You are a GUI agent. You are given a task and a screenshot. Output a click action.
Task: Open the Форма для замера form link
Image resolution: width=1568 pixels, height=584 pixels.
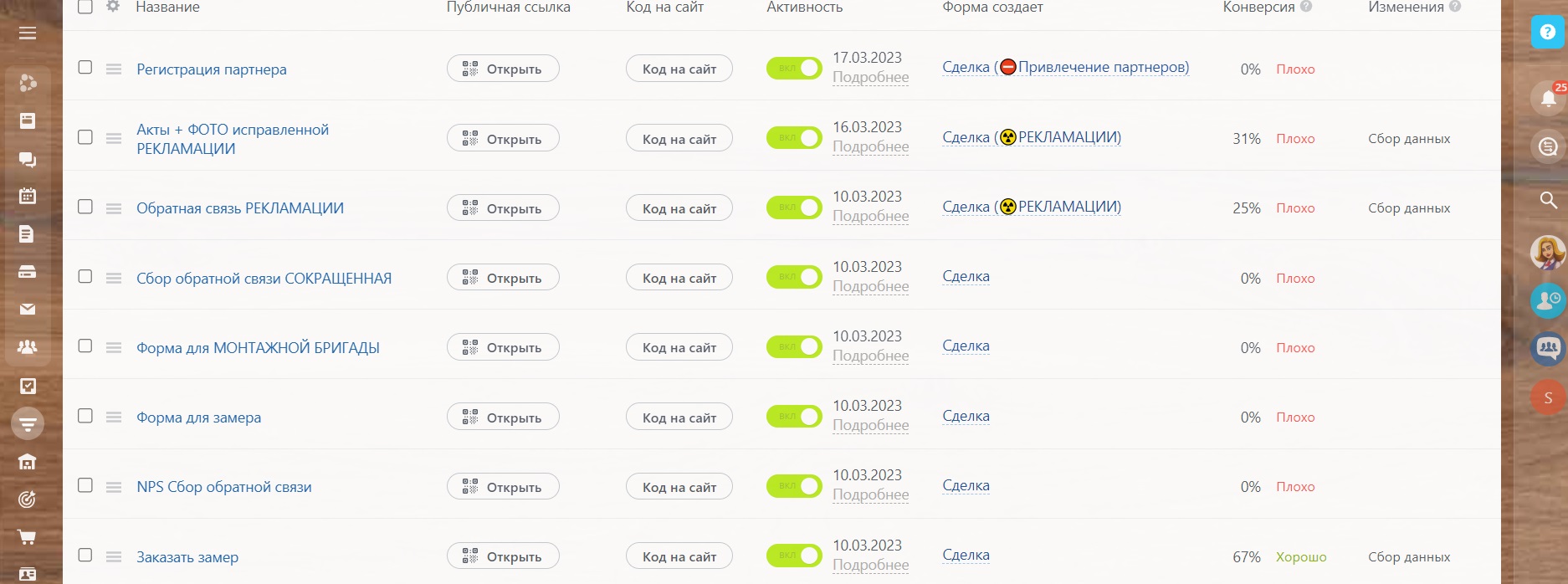click(x=198, y=418)
